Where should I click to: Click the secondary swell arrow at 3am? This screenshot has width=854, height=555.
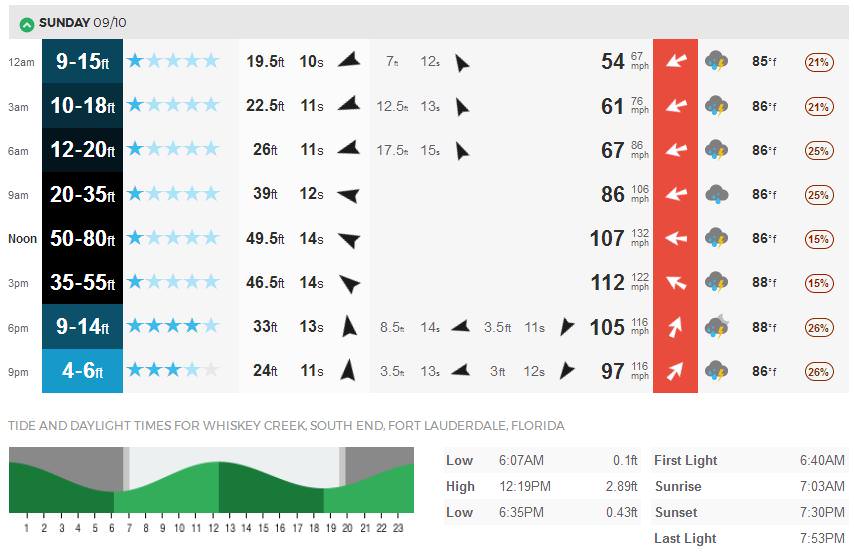click(462, 107)
